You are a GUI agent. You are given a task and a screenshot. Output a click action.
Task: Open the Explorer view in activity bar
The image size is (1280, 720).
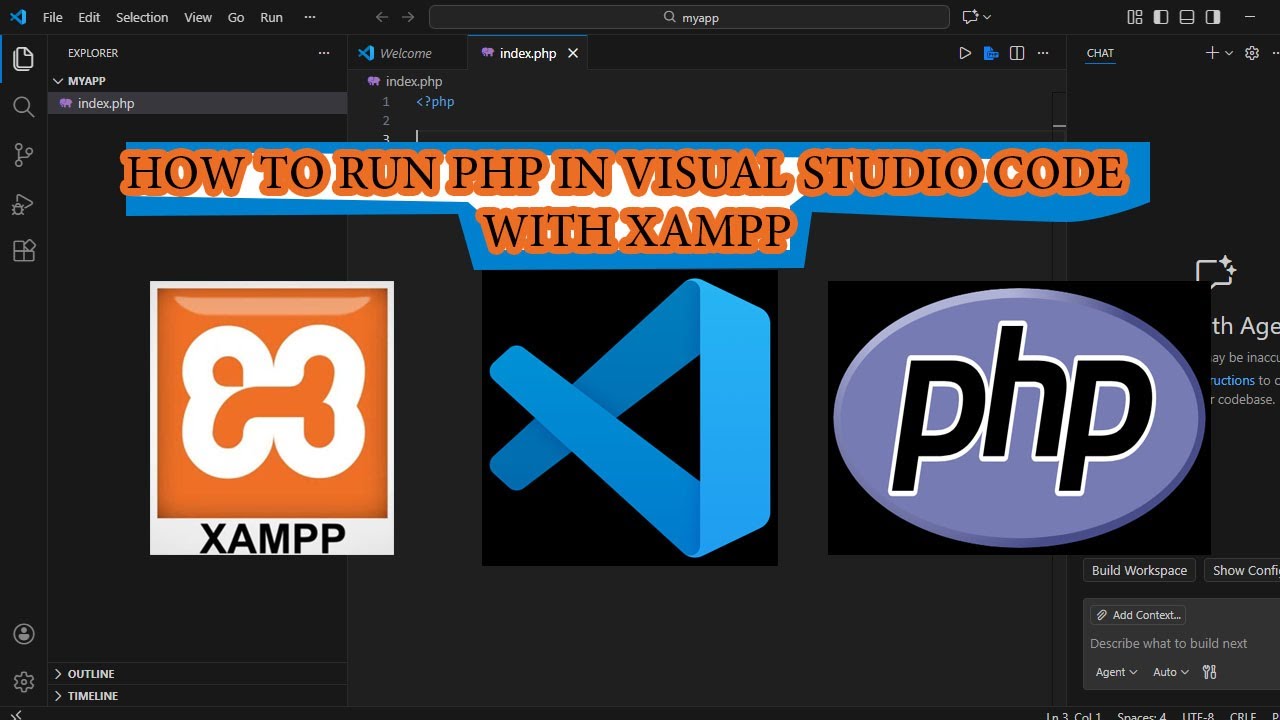[23, 59]
